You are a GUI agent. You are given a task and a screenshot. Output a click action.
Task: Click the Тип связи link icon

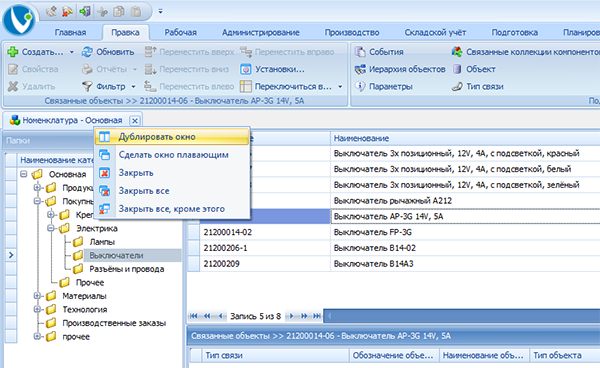457,86
